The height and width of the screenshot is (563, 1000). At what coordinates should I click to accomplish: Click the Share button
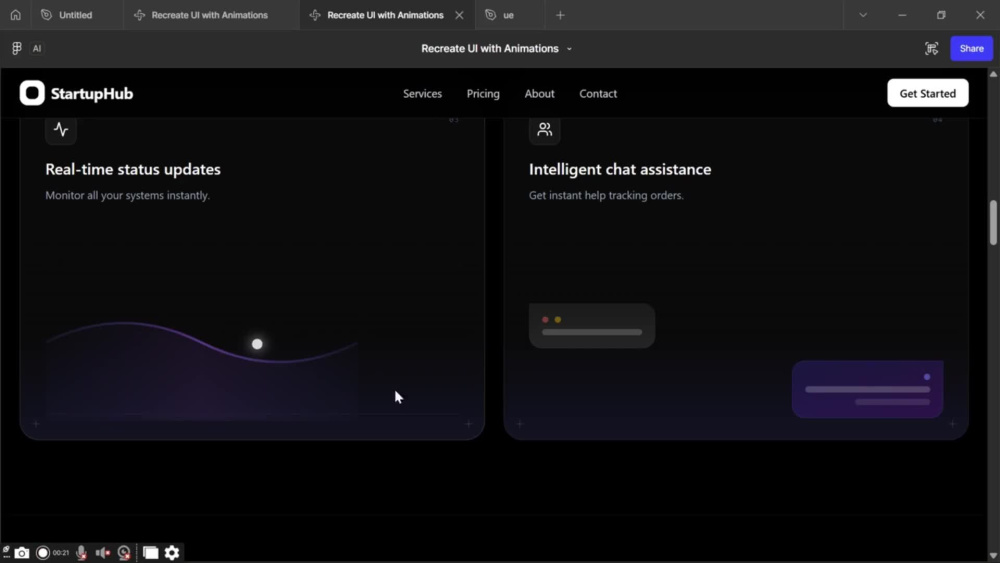click(x=971, y=48)
